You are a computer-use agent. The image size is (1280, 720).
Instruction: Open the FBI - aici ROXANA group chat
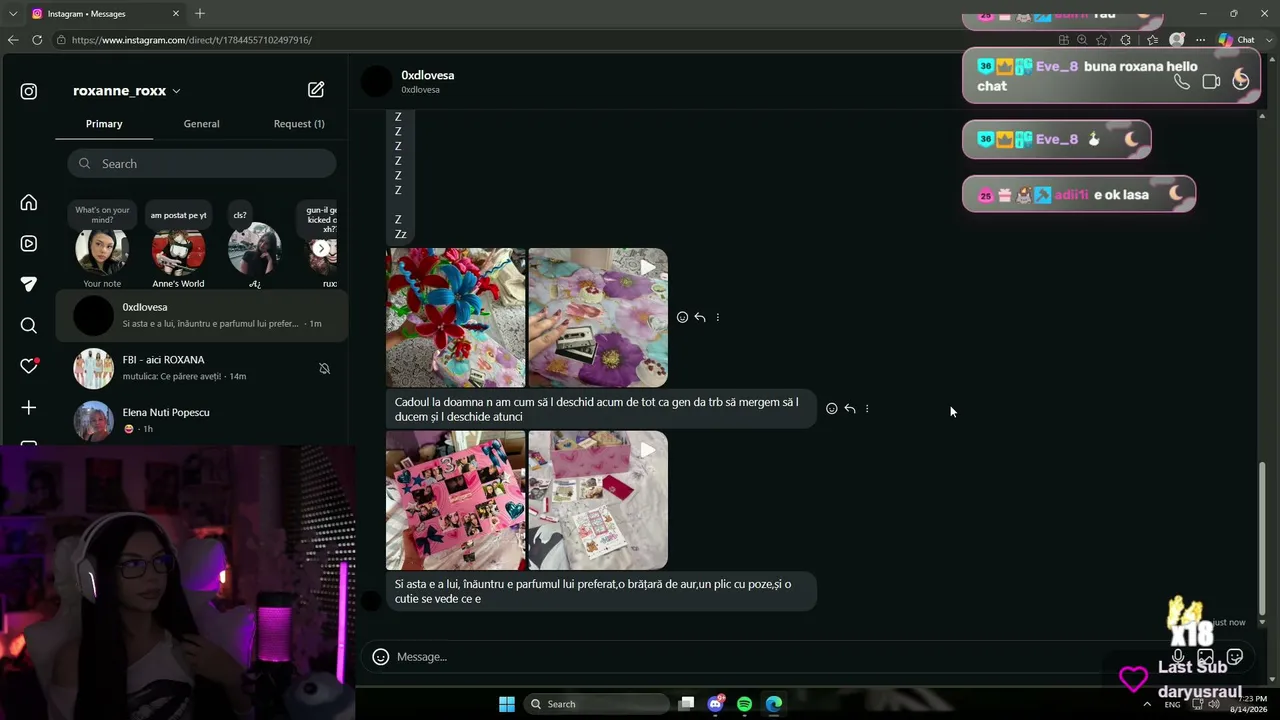tap(202, 368)
